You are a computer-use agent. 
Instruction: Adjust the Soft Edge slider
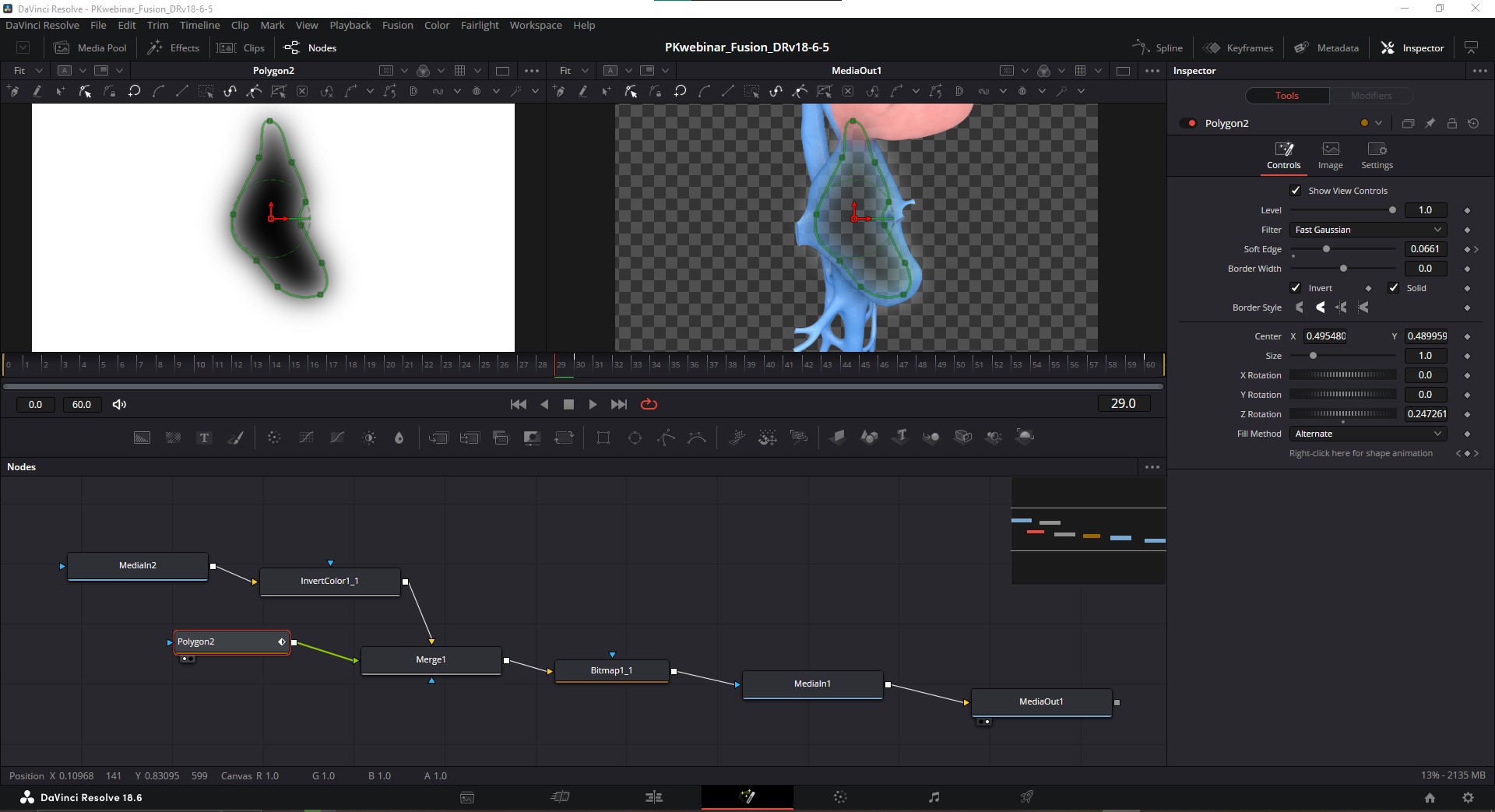[x=1326, y=249]
